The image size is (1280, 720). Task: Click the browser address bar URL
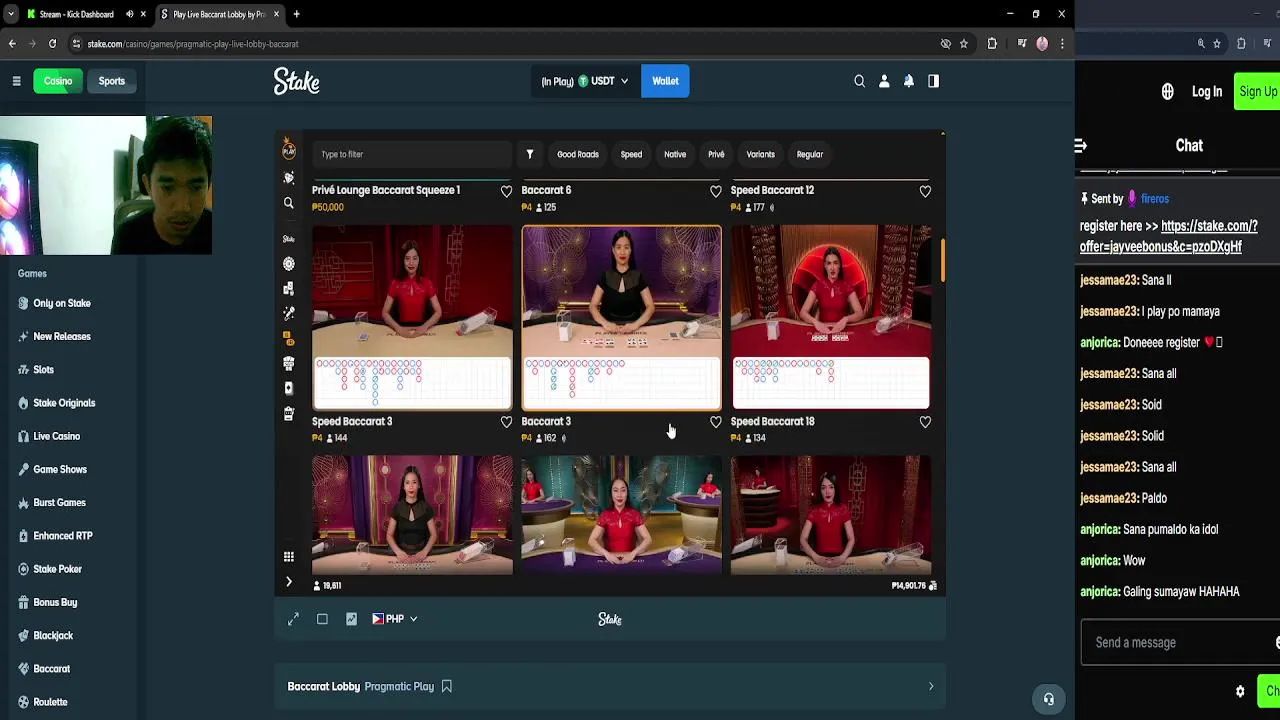(193, 44)
